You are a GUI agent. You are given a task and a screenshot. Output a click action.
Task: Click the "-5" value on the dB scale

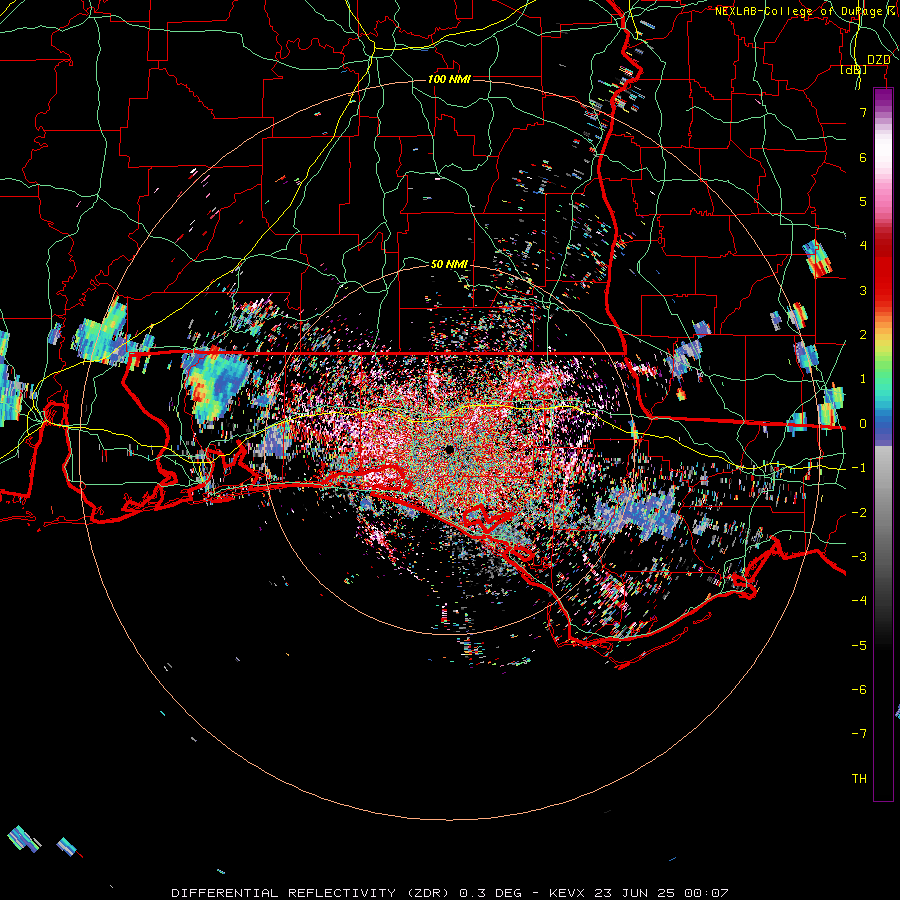(859, 645)
